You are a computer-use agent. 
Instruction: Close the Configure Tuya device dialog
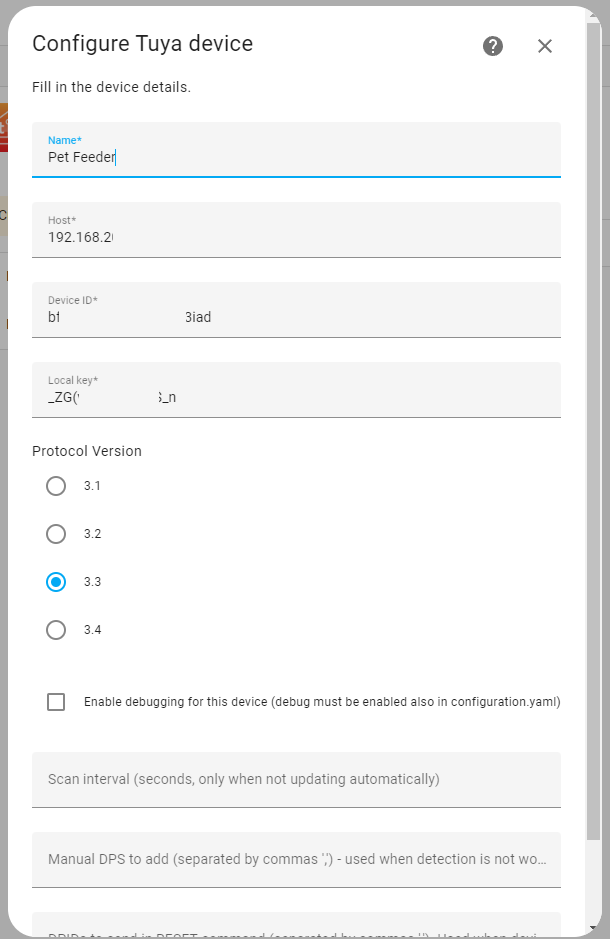[545, 46]
